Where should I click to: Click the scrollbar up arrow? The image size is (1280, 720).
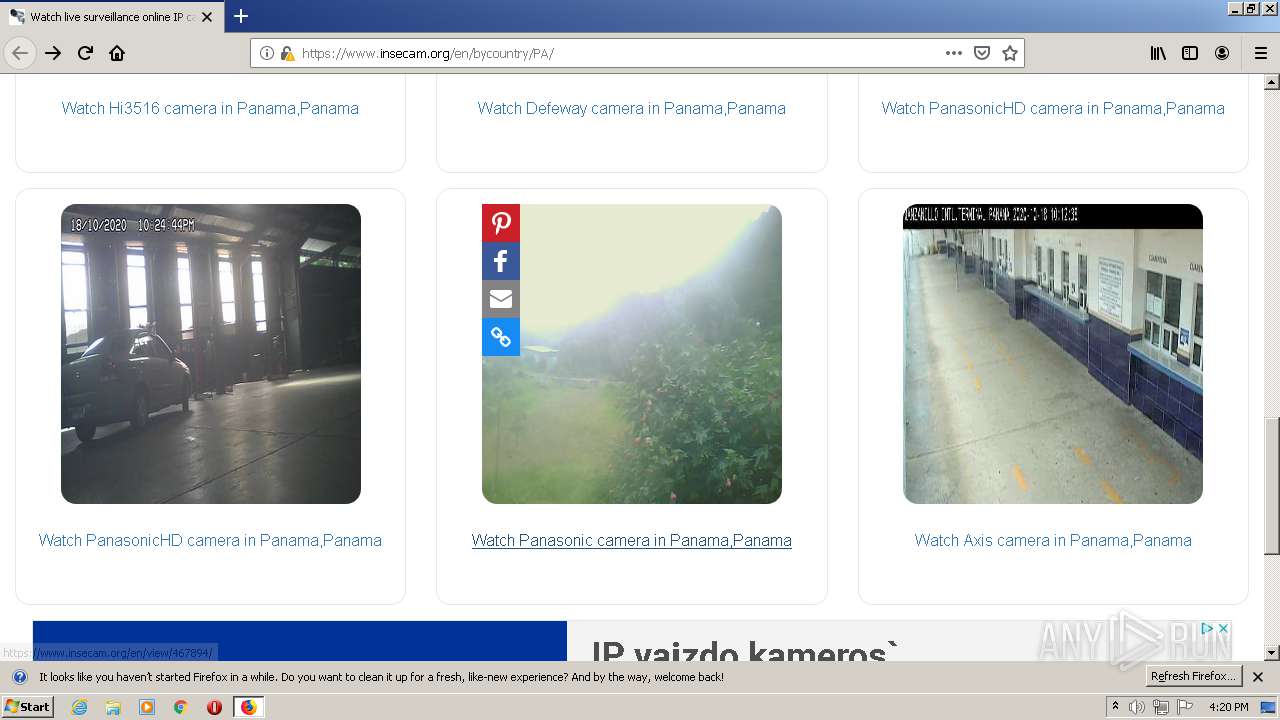click(1272, 82)
